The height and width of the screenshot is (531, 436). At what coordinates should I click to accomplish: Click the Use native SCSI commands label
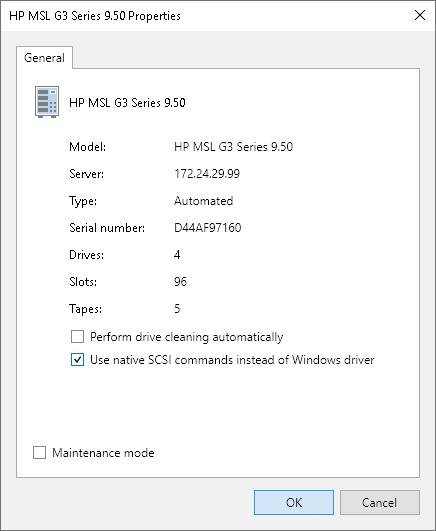coord(232,360)
